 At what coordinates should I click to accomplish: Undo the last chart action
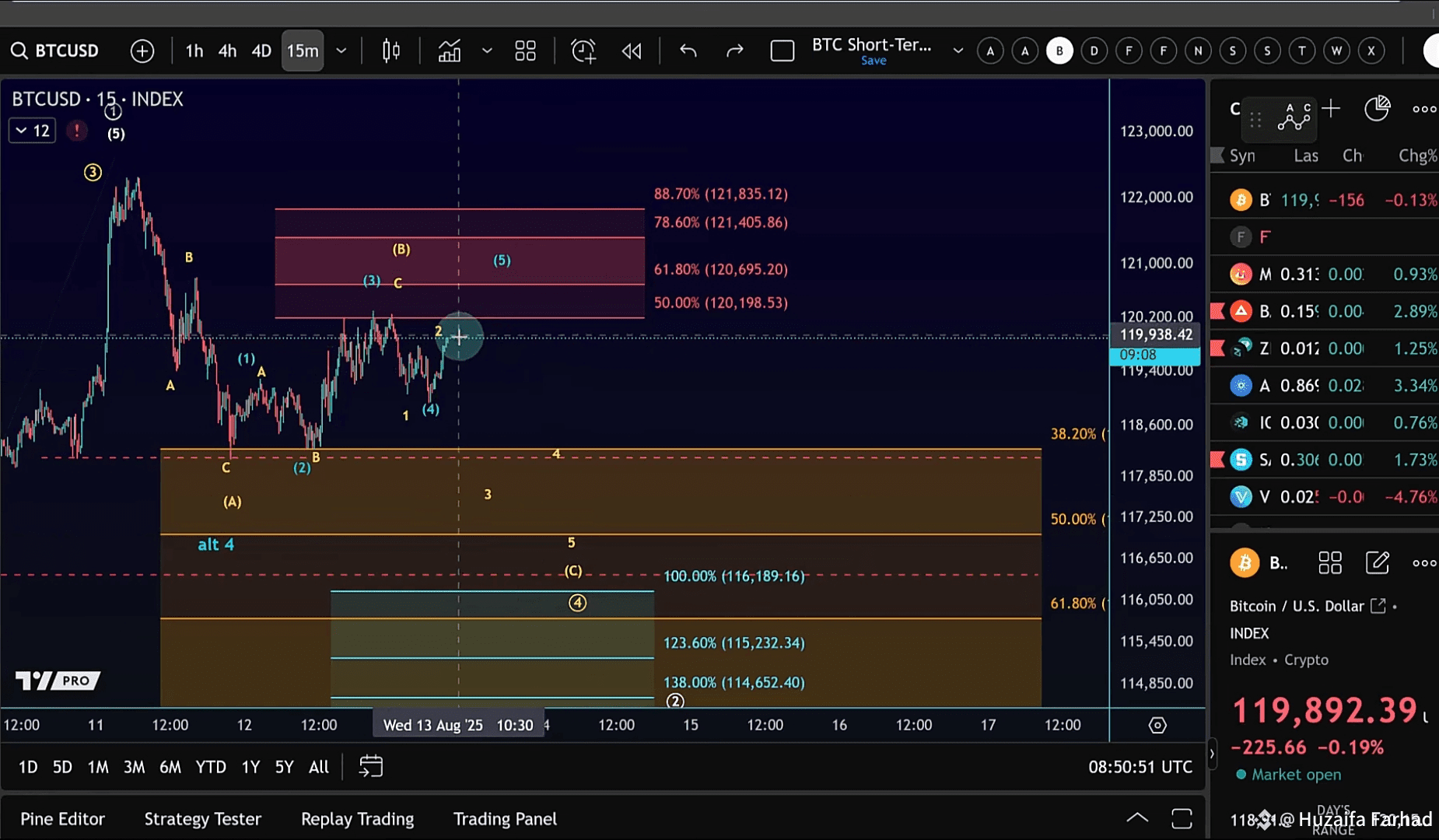coord(688,51)
